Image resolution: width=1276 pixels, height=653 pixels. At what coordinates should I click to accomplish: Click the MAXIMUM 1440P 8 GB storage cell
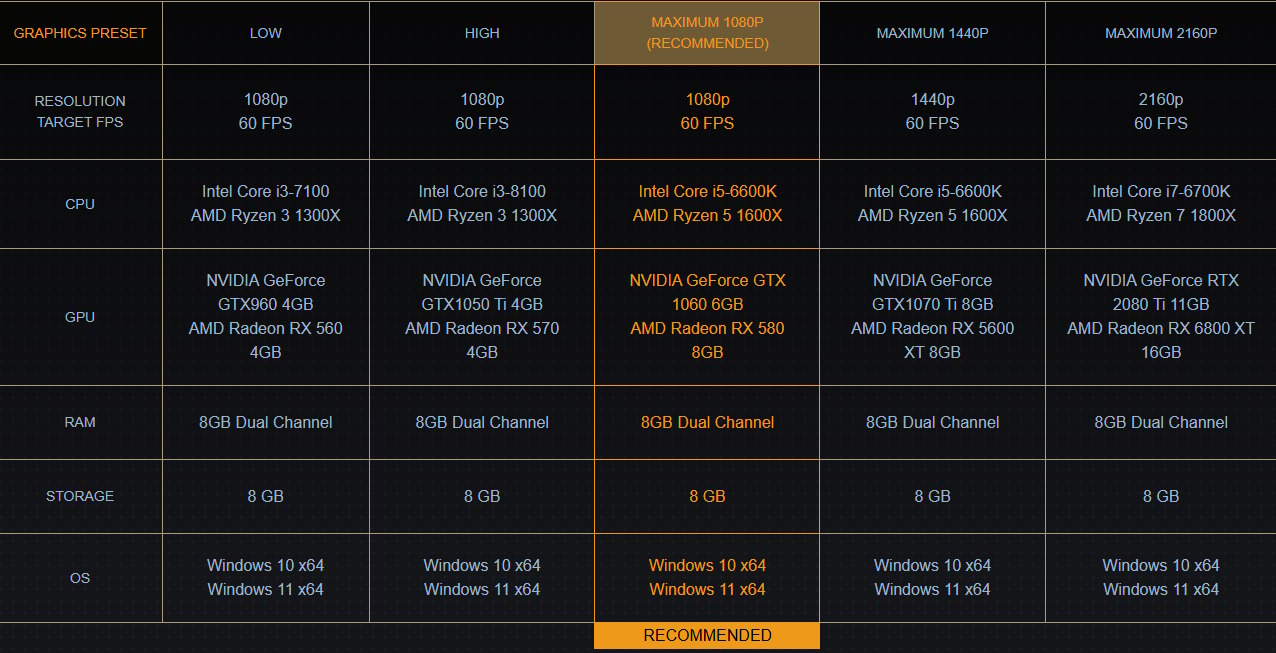[x=932, y=496]
